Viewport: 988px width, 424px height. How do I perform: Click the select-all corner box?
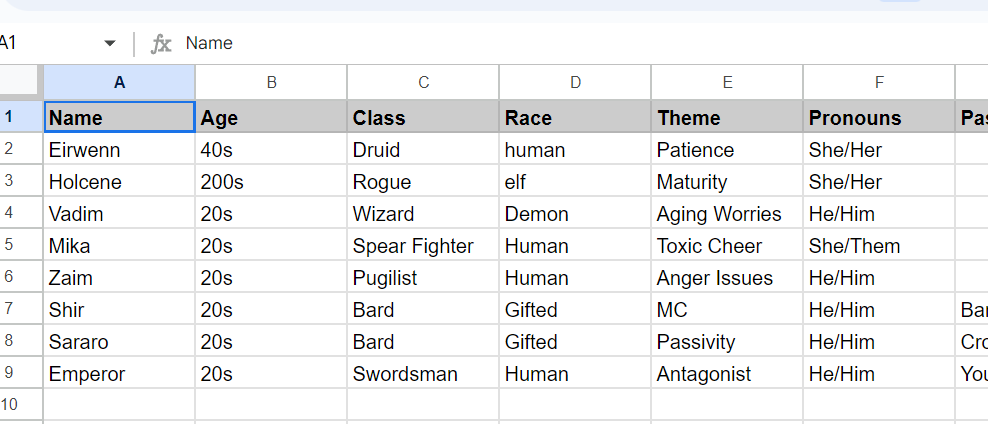click(x=20, y=82)
